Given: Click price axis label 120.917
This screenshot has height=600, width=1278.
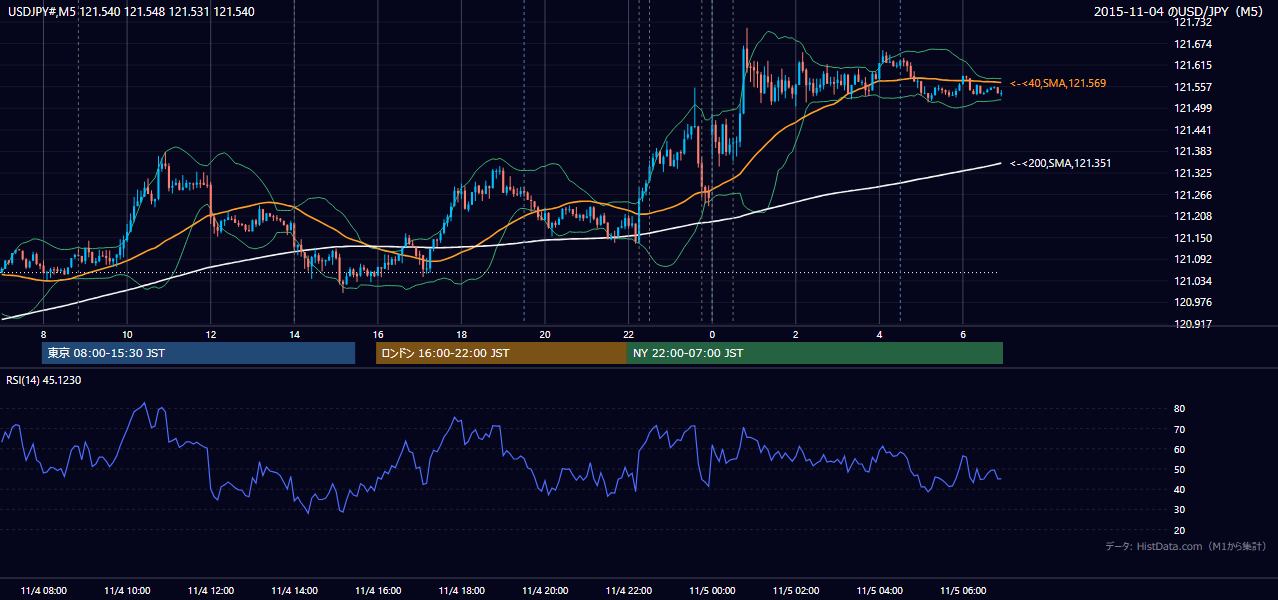Looking at the screenshot, I should [x=1193, y=324].
